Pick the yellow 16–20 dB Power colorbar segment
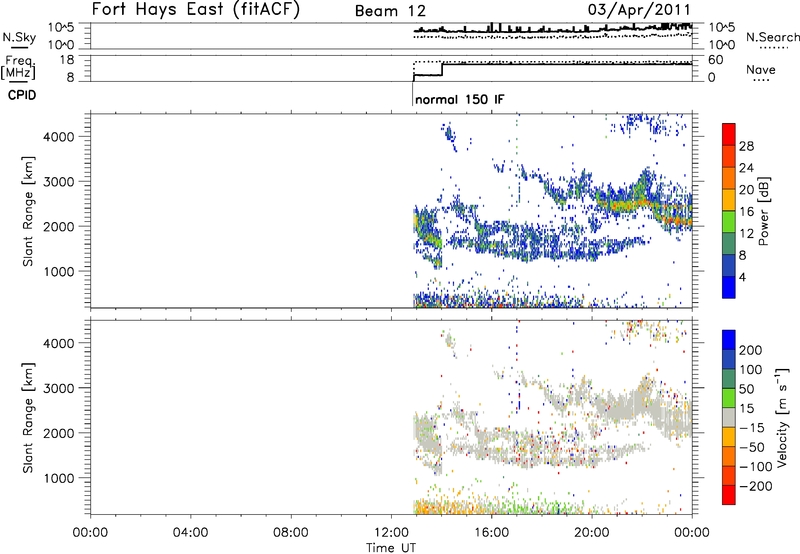This screenshot has width=800, height=554. coord(729,199)
